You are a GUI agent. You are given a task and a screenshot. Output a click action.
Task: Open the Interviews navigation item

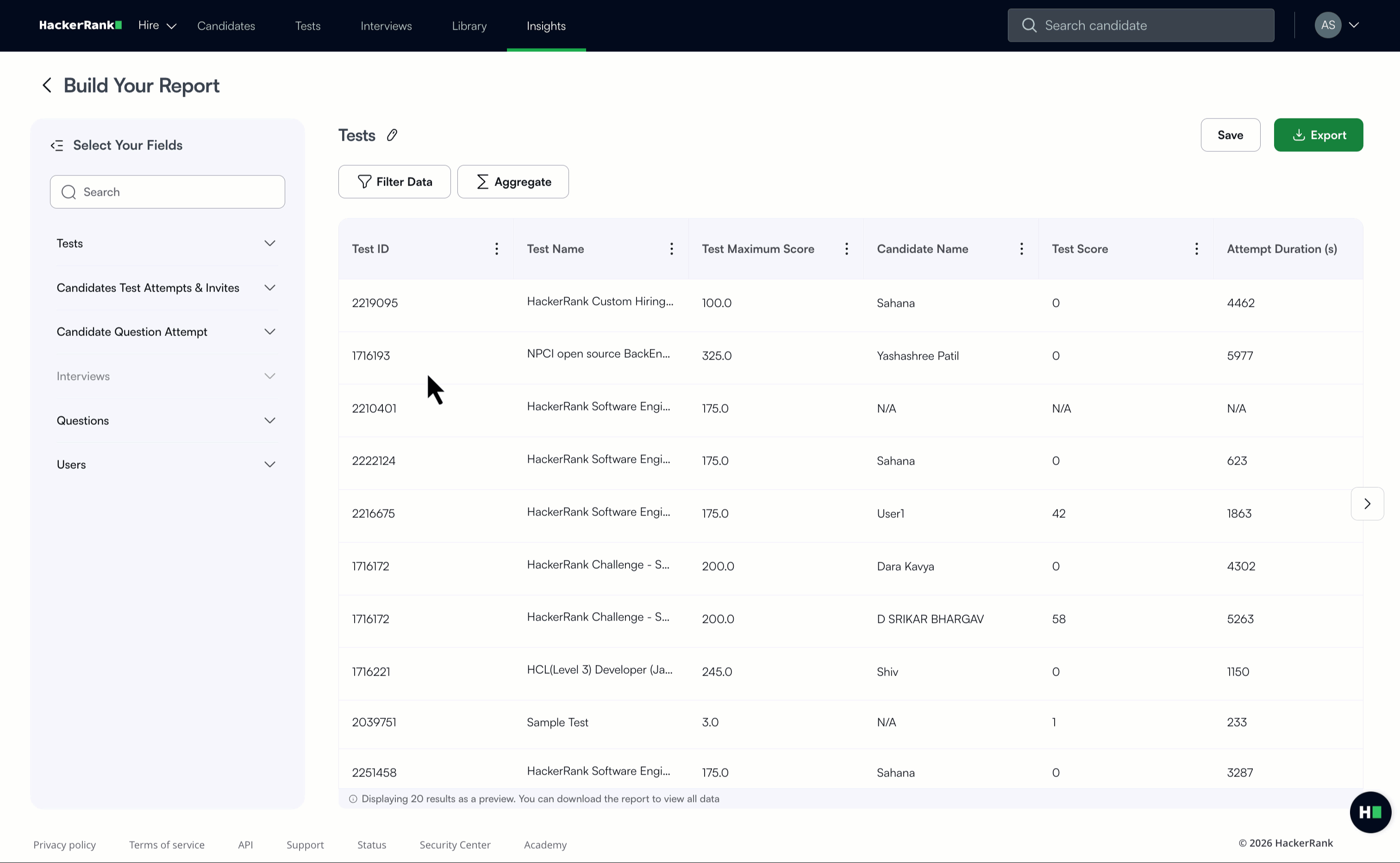[386, 26]
